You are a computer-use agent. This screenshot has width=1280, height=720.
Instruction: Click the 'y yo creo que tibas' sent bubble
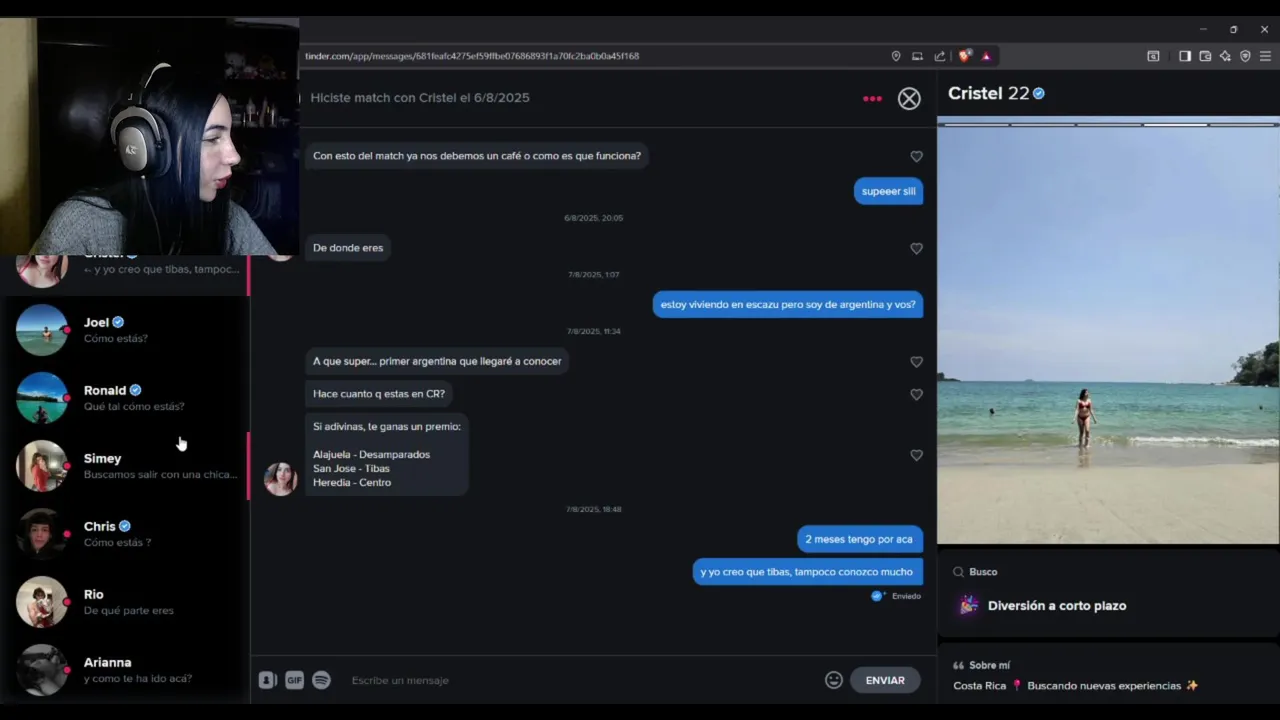coord(807,572)
